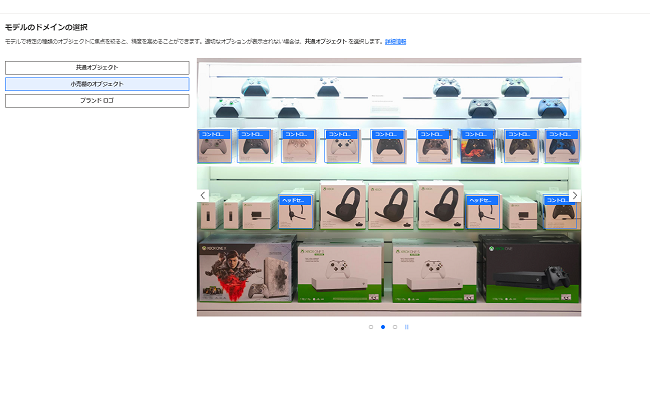
Task: Click コントロ... tag on the gray controller box
Action: (214, 134)
